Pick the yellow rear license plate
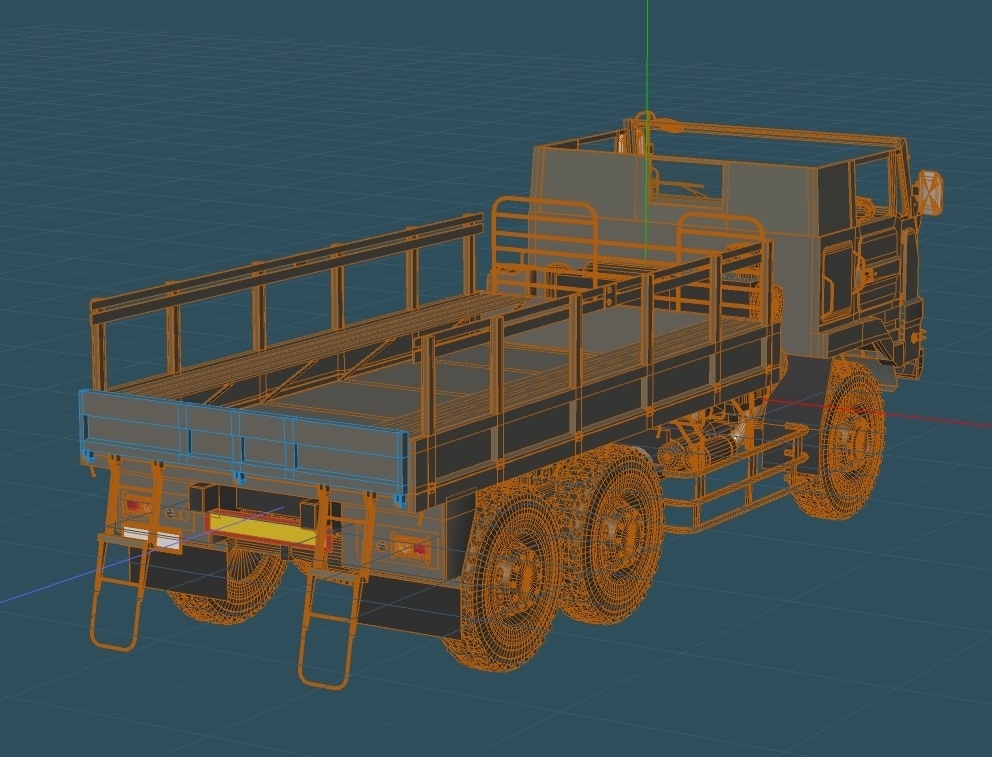 tap(263, 528)
